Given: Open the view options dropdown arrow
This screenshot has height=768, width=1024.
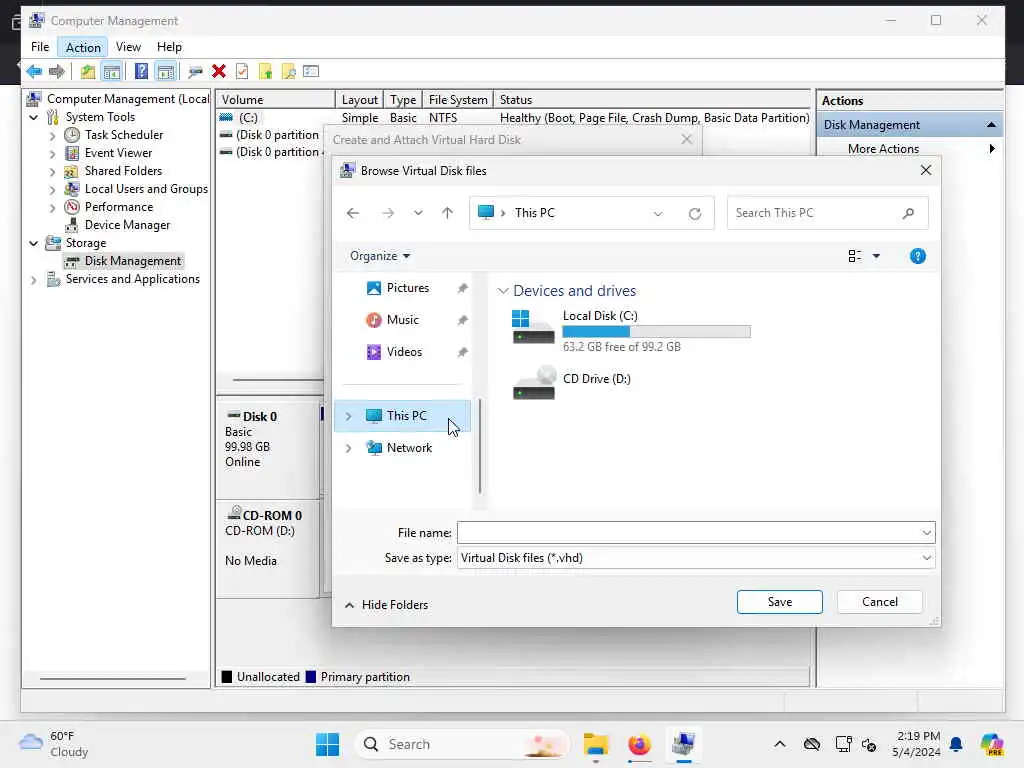Looking at the screenshot, I should 876,256.
